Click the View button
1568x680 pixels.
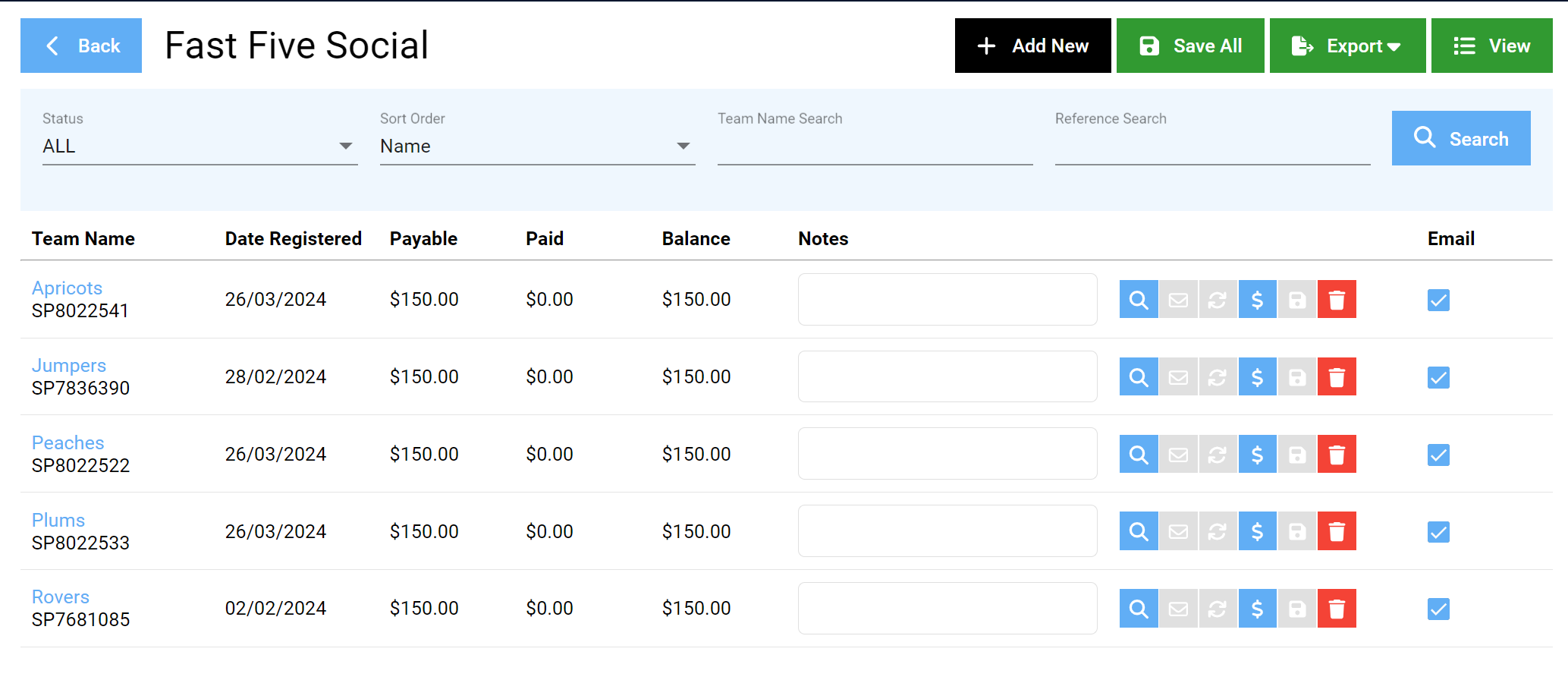coord(1491,46)
